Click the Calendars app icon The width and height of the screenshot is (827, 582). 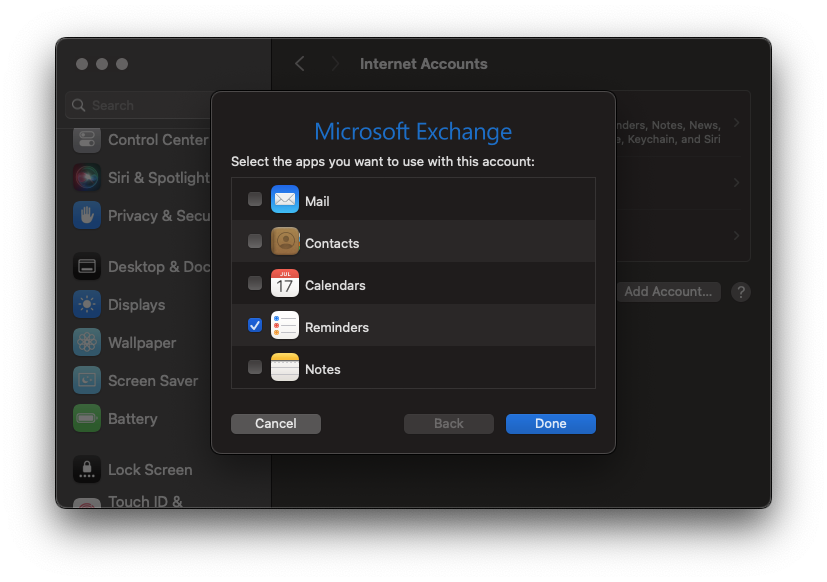[285, 283]
